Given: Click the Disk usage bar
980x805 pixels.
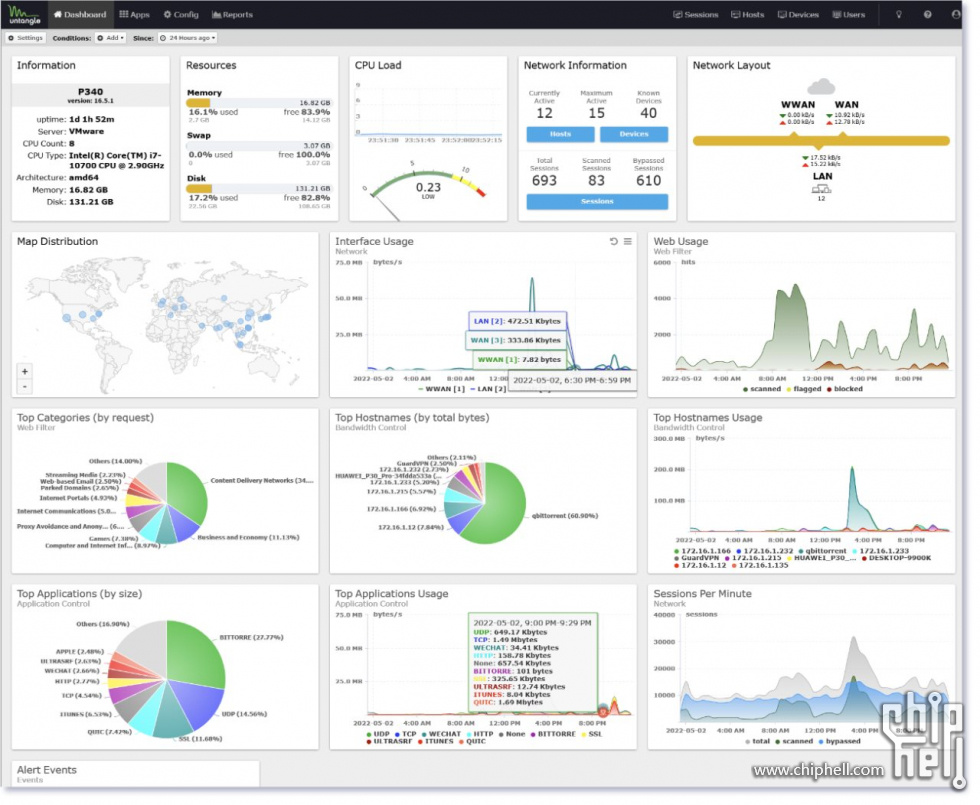Looking at the screenshot, I should tap(259, 188).
